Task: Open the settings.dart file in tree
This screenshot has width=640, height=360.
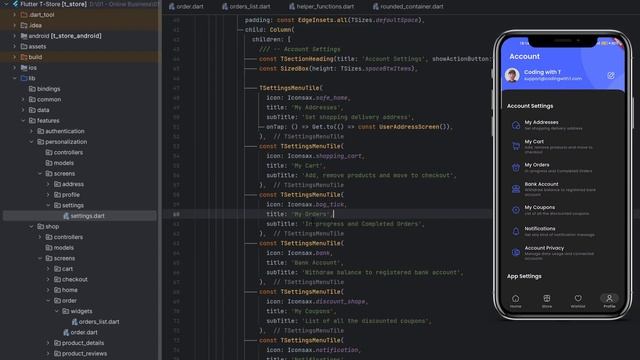Action: tap(84, 216)
